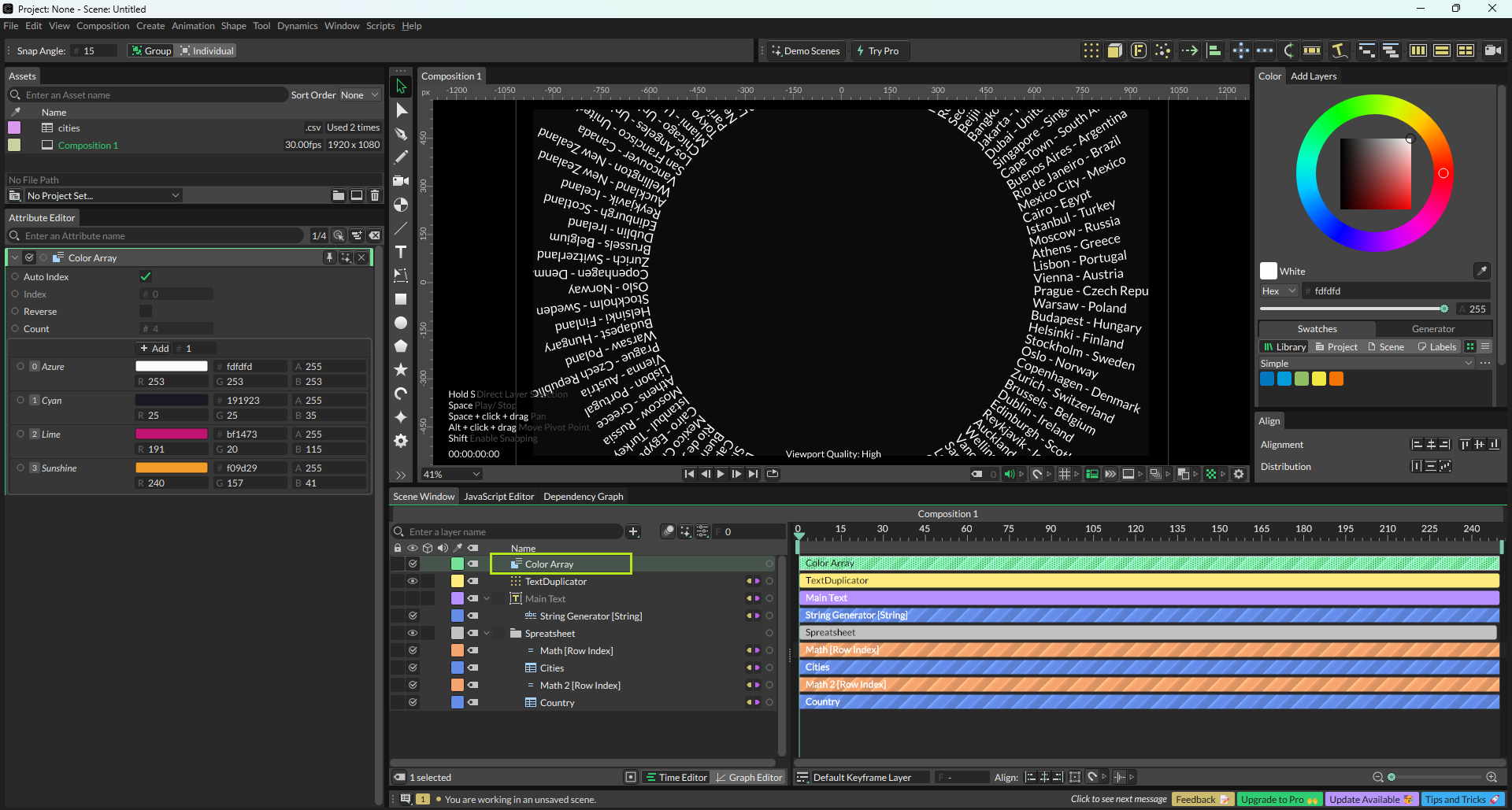This screenshot has width=1512, height=810.
Task: Open the viewport zoom 41% dropdown
Action: [x=451, y=475]
